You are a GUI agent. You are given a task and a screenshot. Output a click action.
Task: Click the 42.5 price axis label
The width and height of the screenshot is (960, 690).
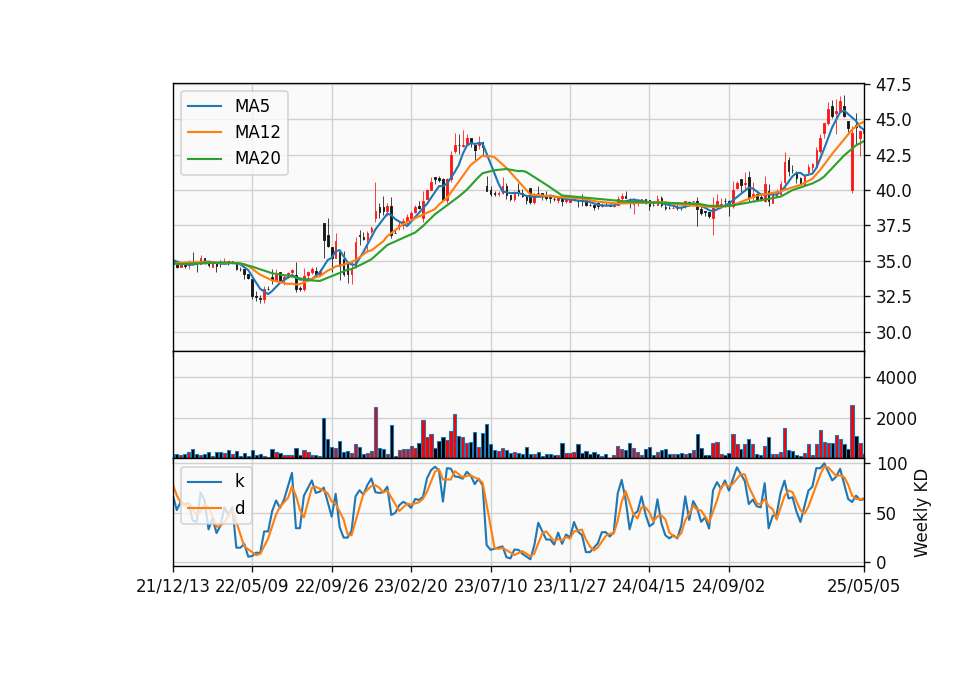[x=893, y=156]
